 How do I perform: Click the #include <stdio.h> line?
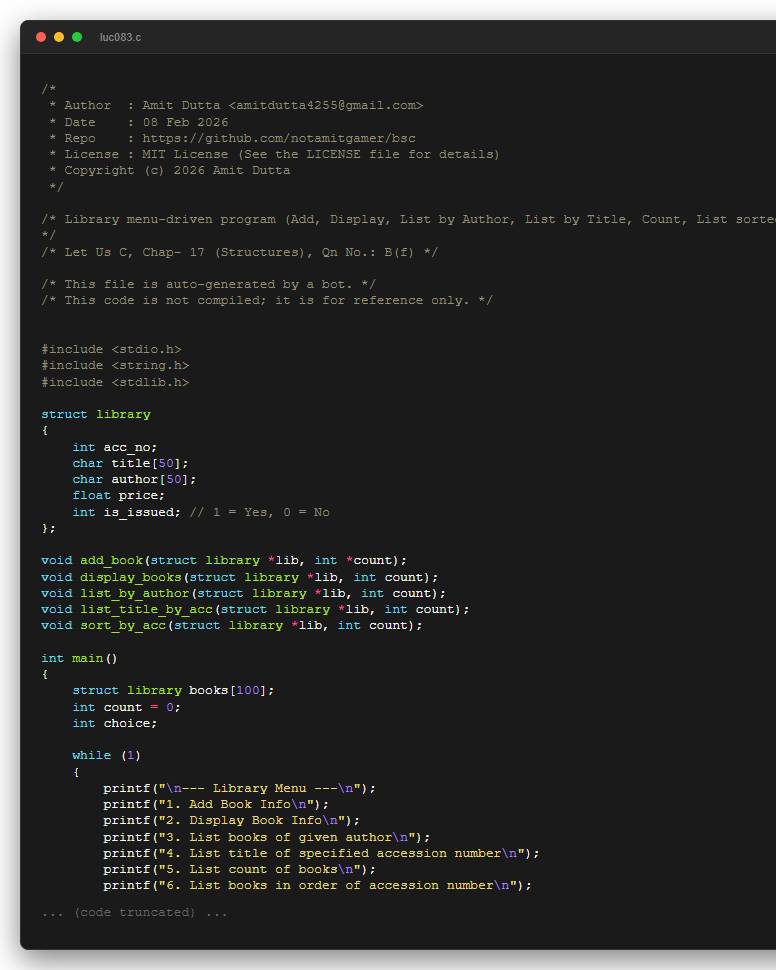[x=111, y=350]
